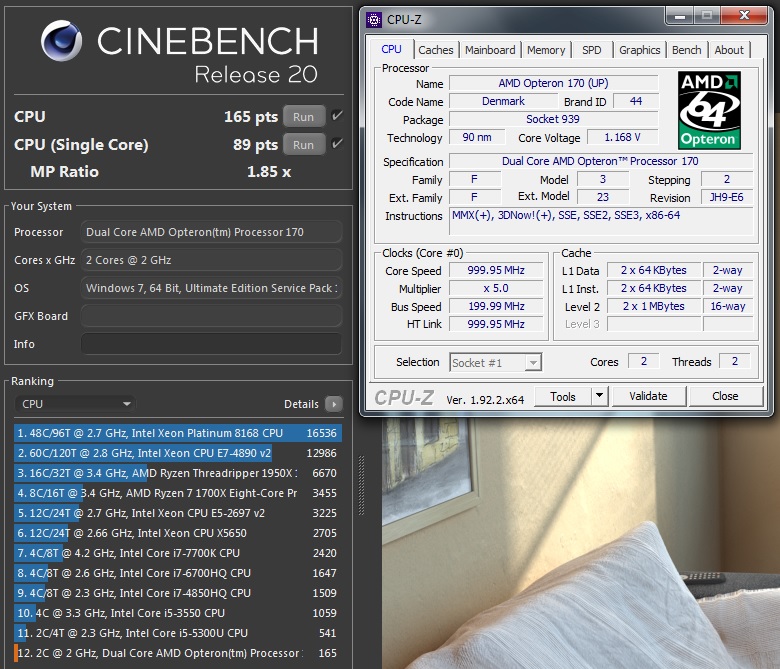Click the Bus Speed value 199.99 MHz
The width and height of the screenshot is (780, 669).
(x=496, y=306)
